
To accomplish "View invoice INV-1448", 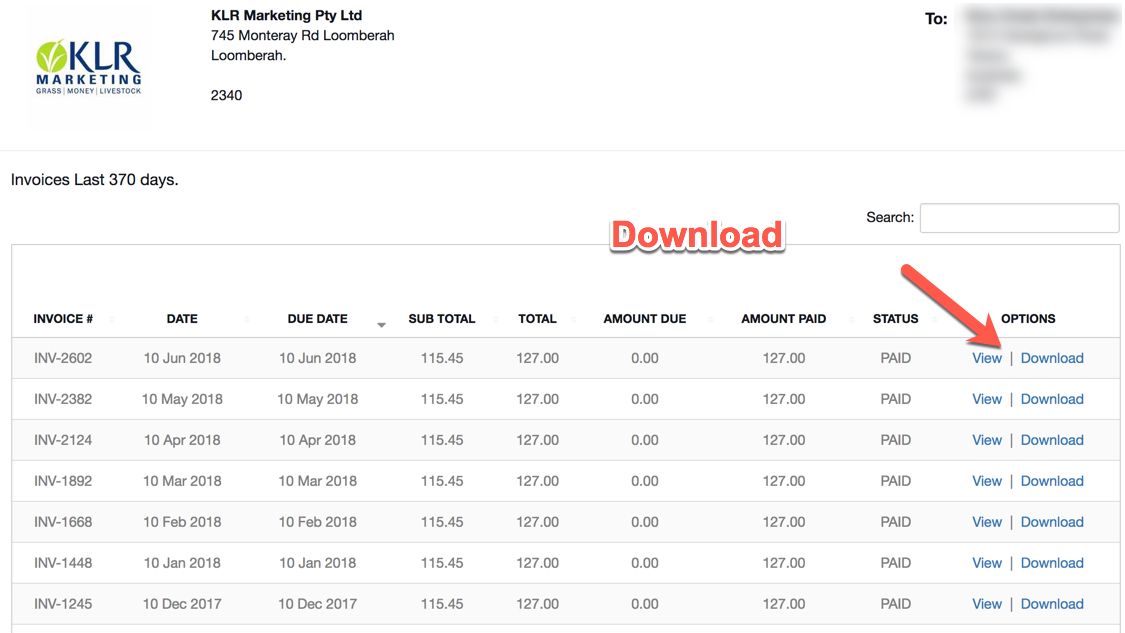I will (986, 563).
